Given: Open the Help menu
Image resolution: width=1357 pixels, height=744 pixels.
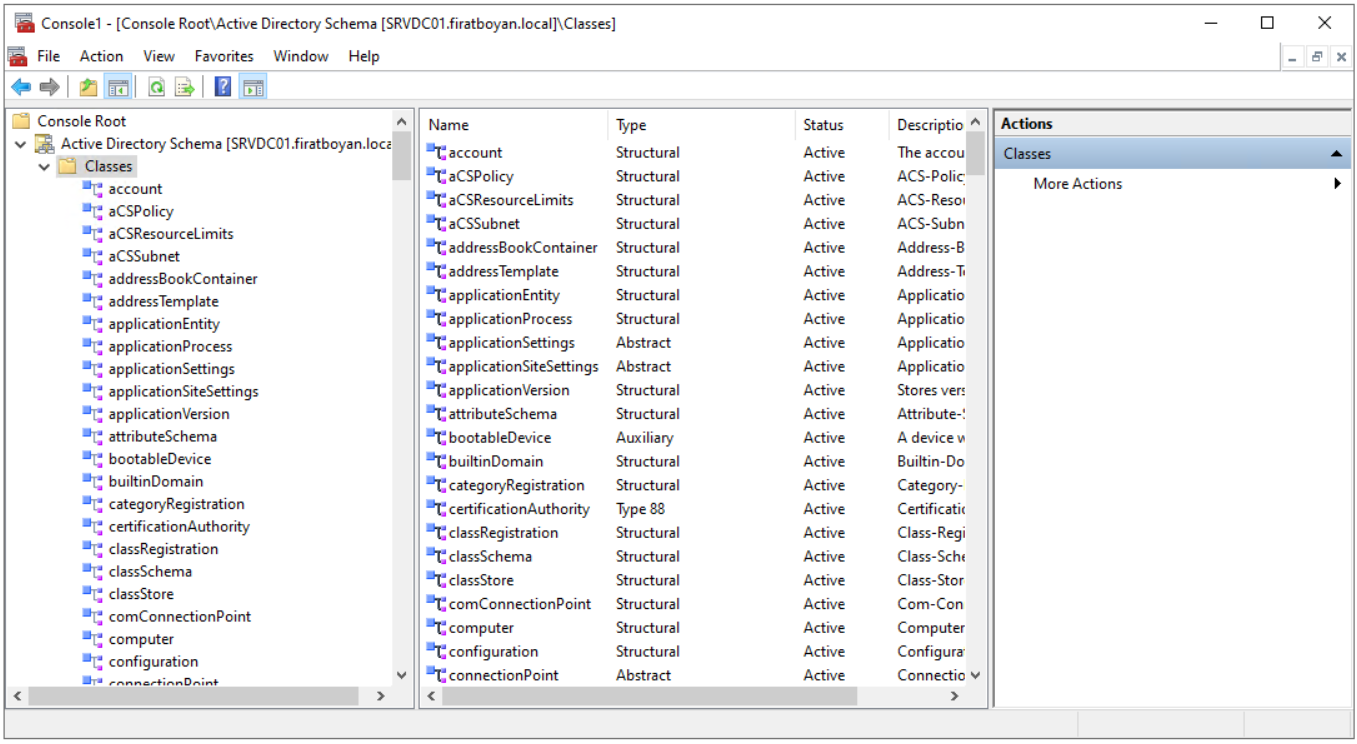Looking at the screenshot, I should coord(364,56).
